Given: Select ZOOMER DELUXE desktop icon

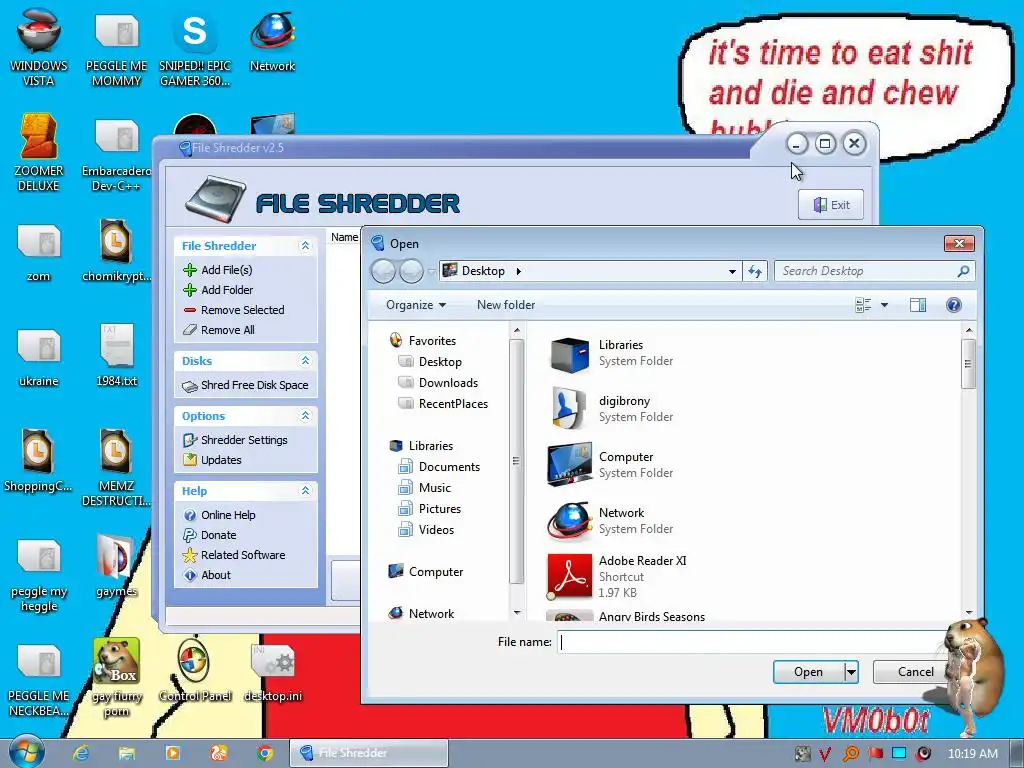Looking at the screenshot, I should pyautogui.click(x=39, y=153).
